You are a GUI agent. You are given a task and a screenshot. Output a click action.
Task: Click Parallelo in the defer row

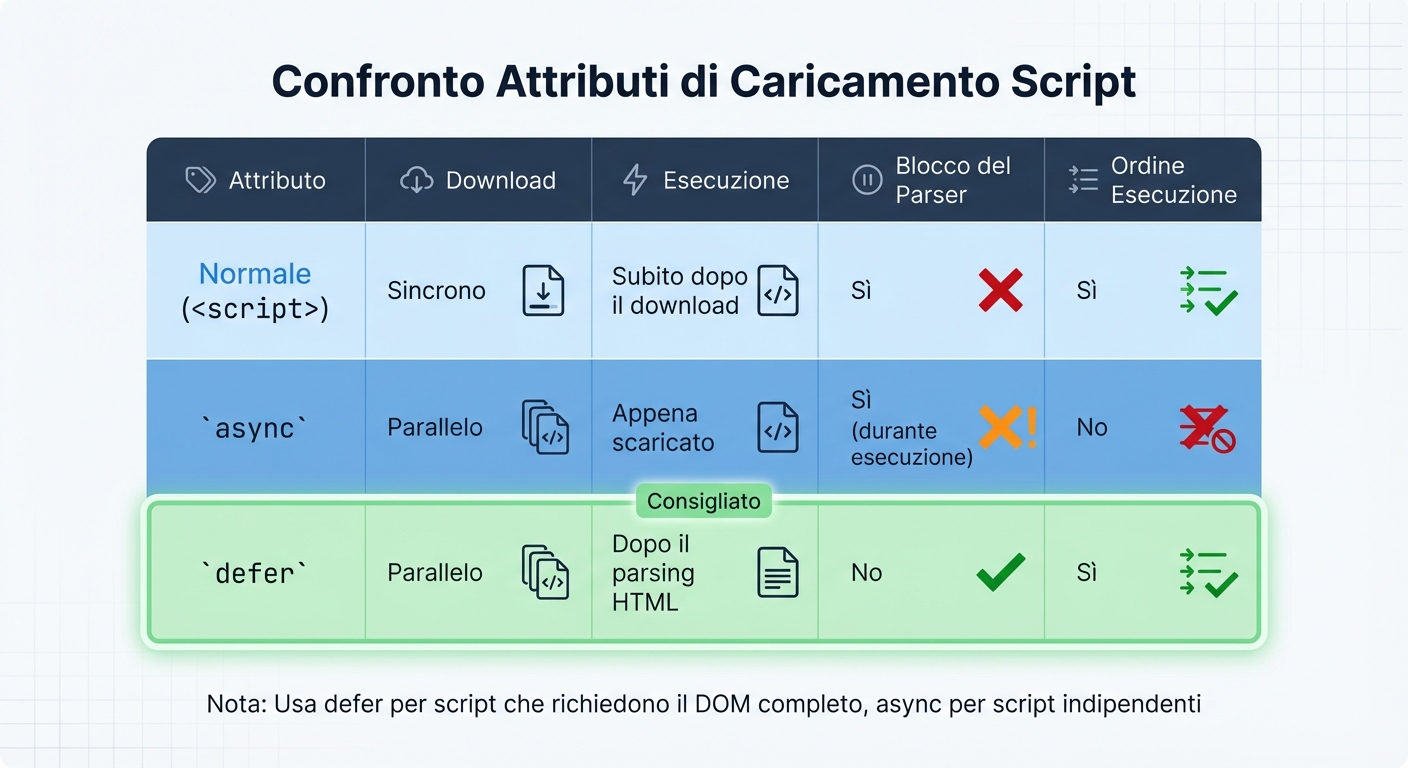point(435,572)
